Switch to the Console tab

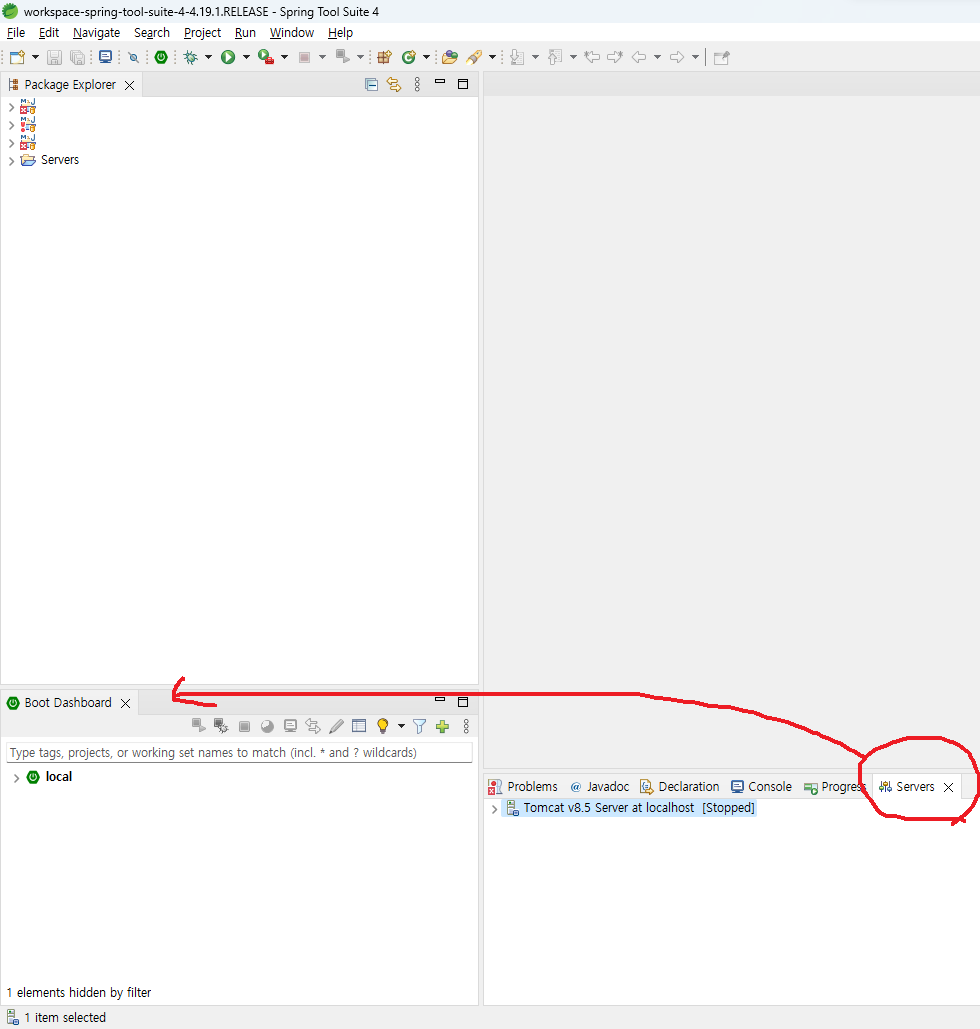click(x=761, y=786)
